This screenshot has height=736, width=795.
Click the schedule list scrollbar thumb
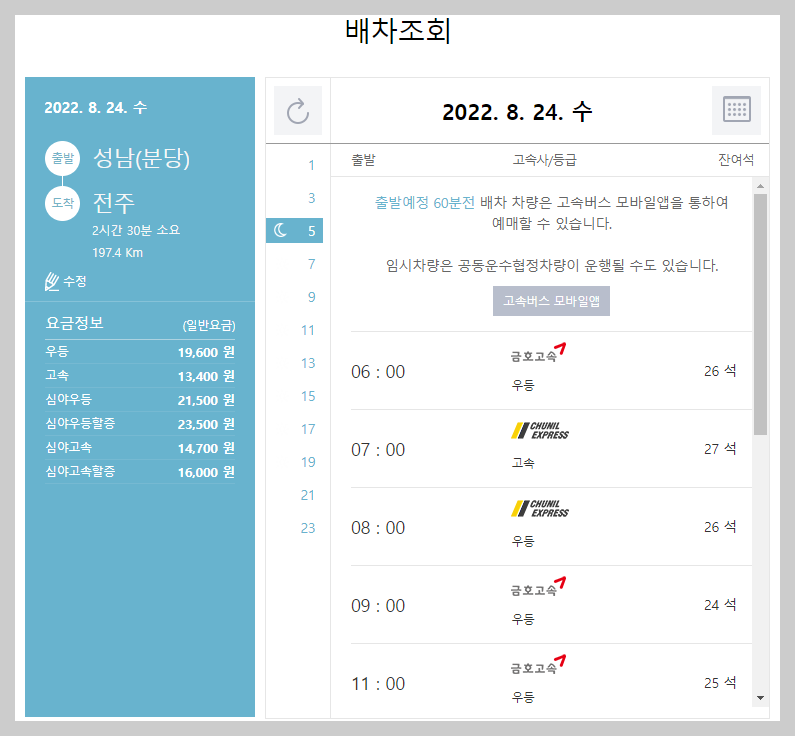(760, 314)
